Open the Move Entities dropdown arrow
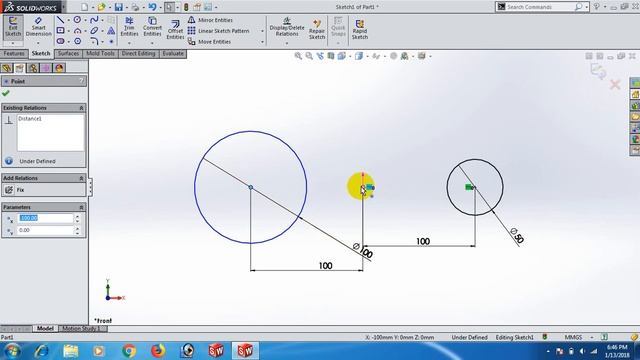Screen dimensions: 640x360 262,42
